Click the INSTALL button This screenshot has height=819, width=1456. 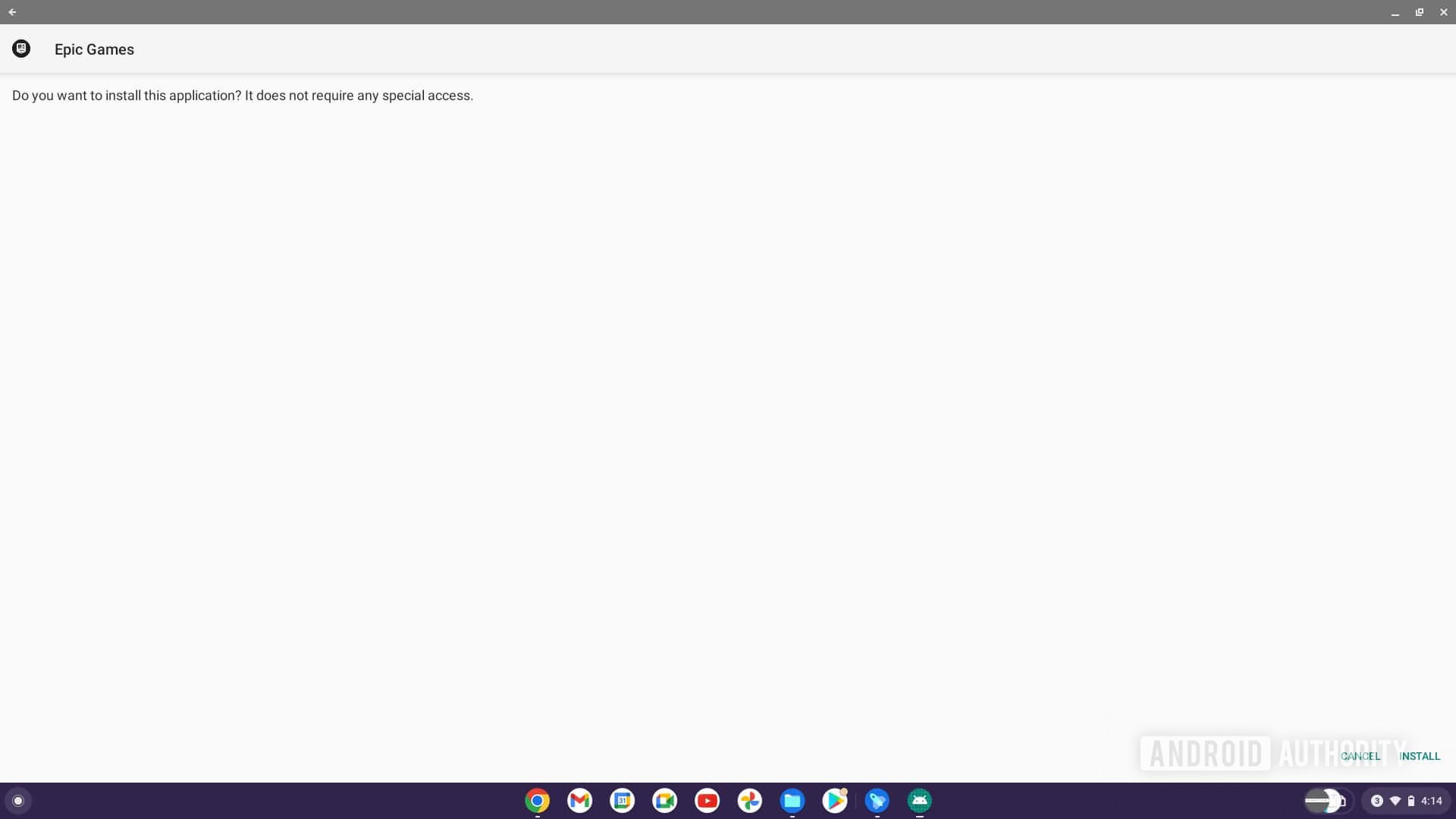coord(1419,756)
